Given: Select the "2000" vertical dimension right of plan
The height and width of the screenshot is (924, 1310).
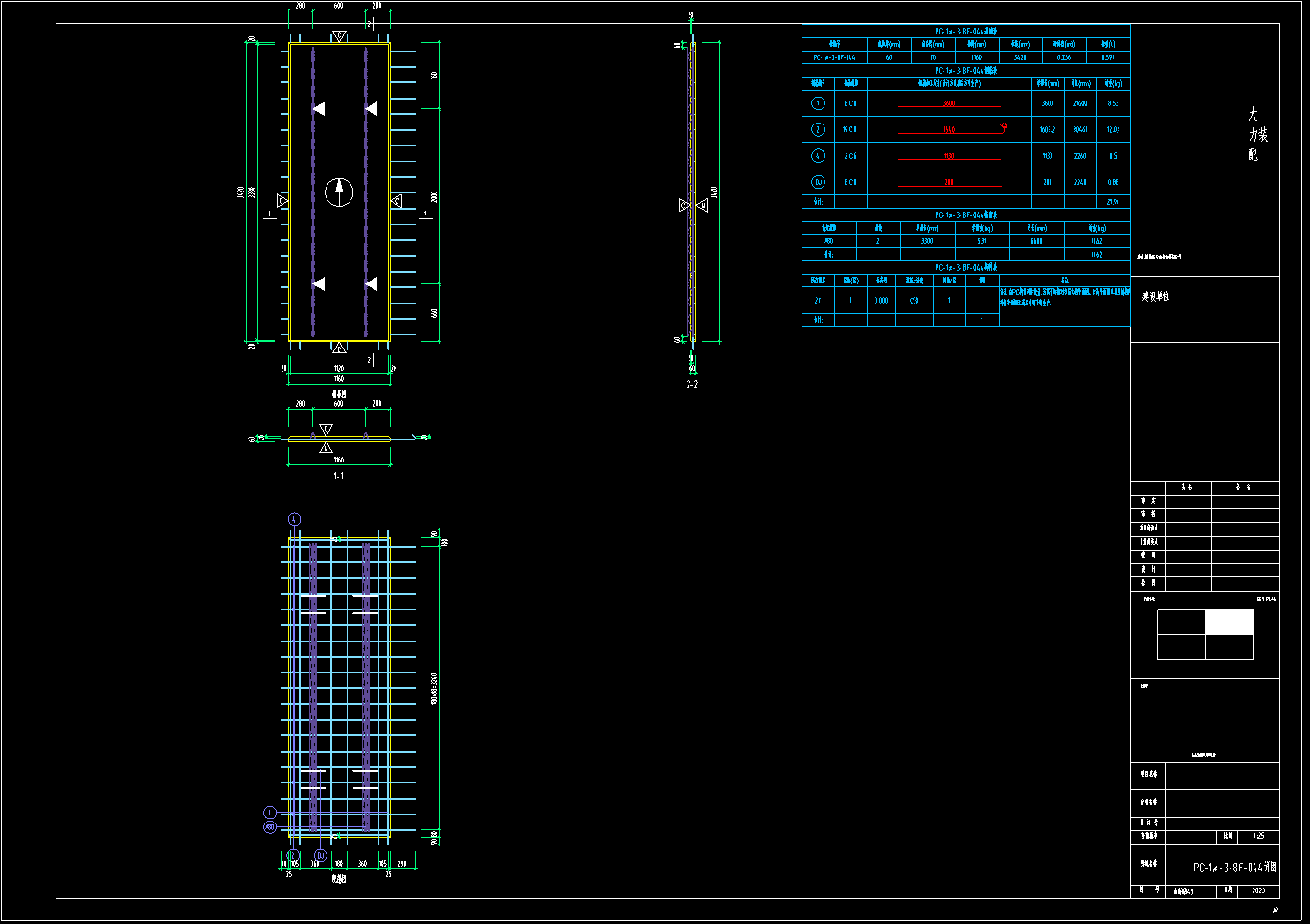Looking at the screenshot, I should [x=435, y=196].
